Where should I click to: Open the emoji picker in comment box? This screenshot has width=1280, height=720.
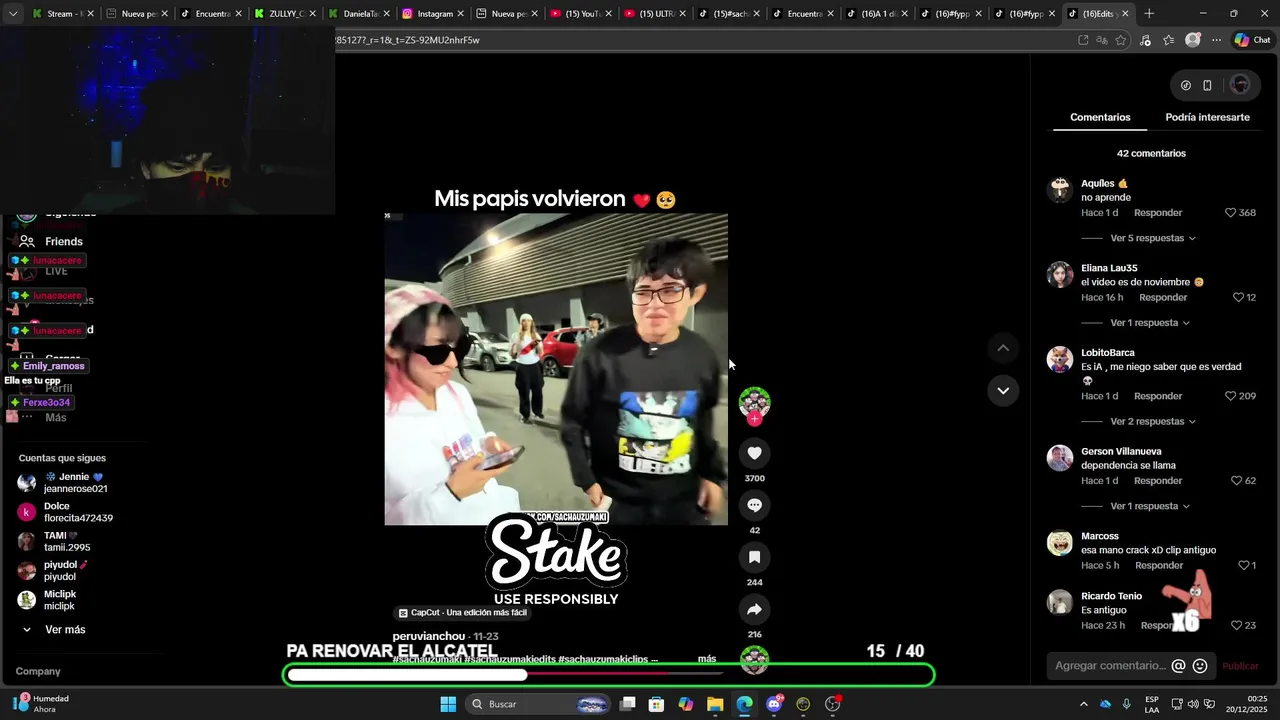(1200, 666)
